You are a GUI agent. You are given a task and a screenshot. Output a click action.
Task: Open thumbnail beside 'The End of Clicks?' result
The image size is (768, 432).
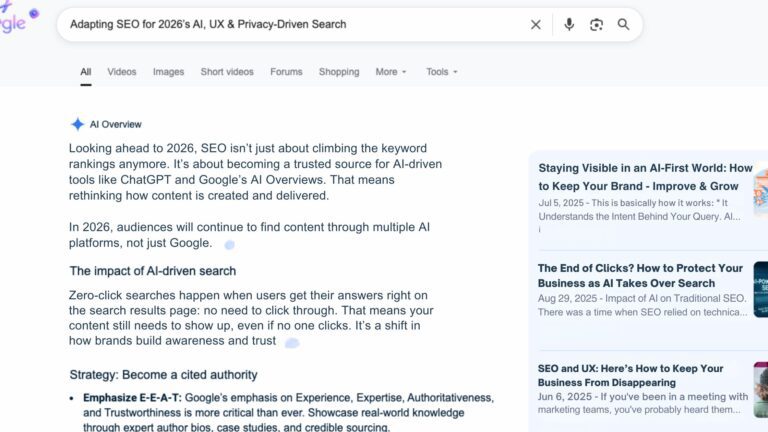pos(761,289)
